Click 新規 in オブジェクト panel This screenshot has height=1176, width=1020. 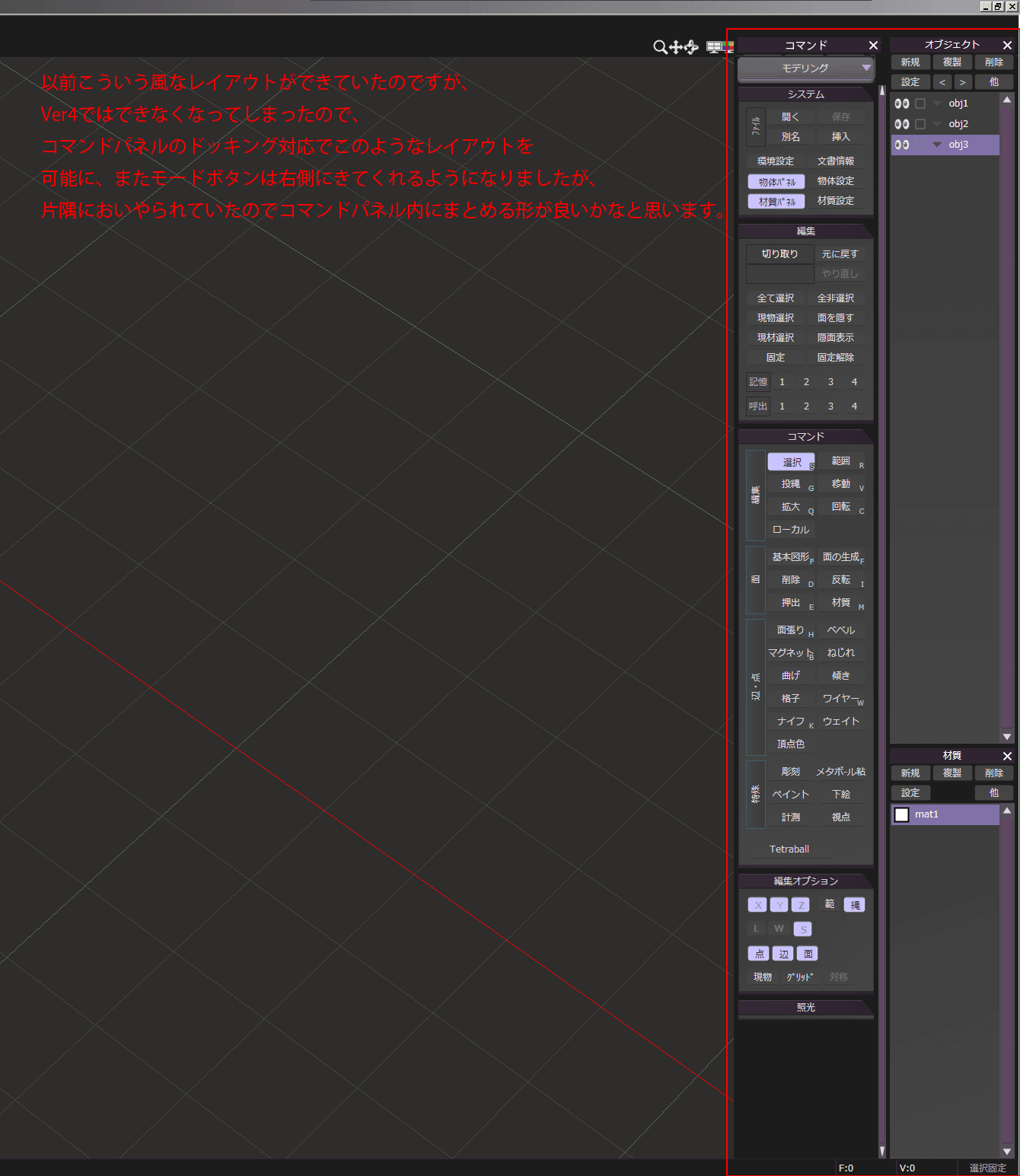click(910, 62)
